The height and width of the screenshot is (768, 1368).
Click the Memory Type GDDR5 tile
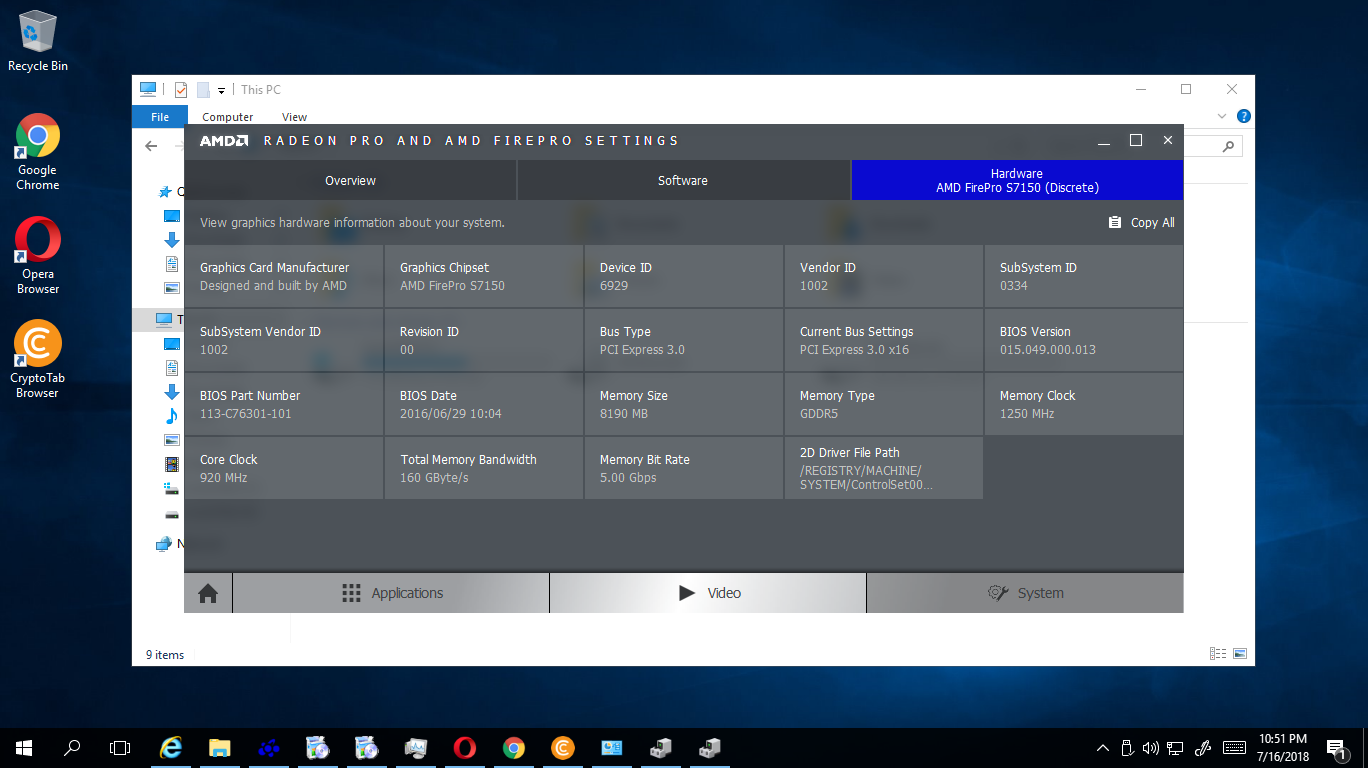point(884,404)
